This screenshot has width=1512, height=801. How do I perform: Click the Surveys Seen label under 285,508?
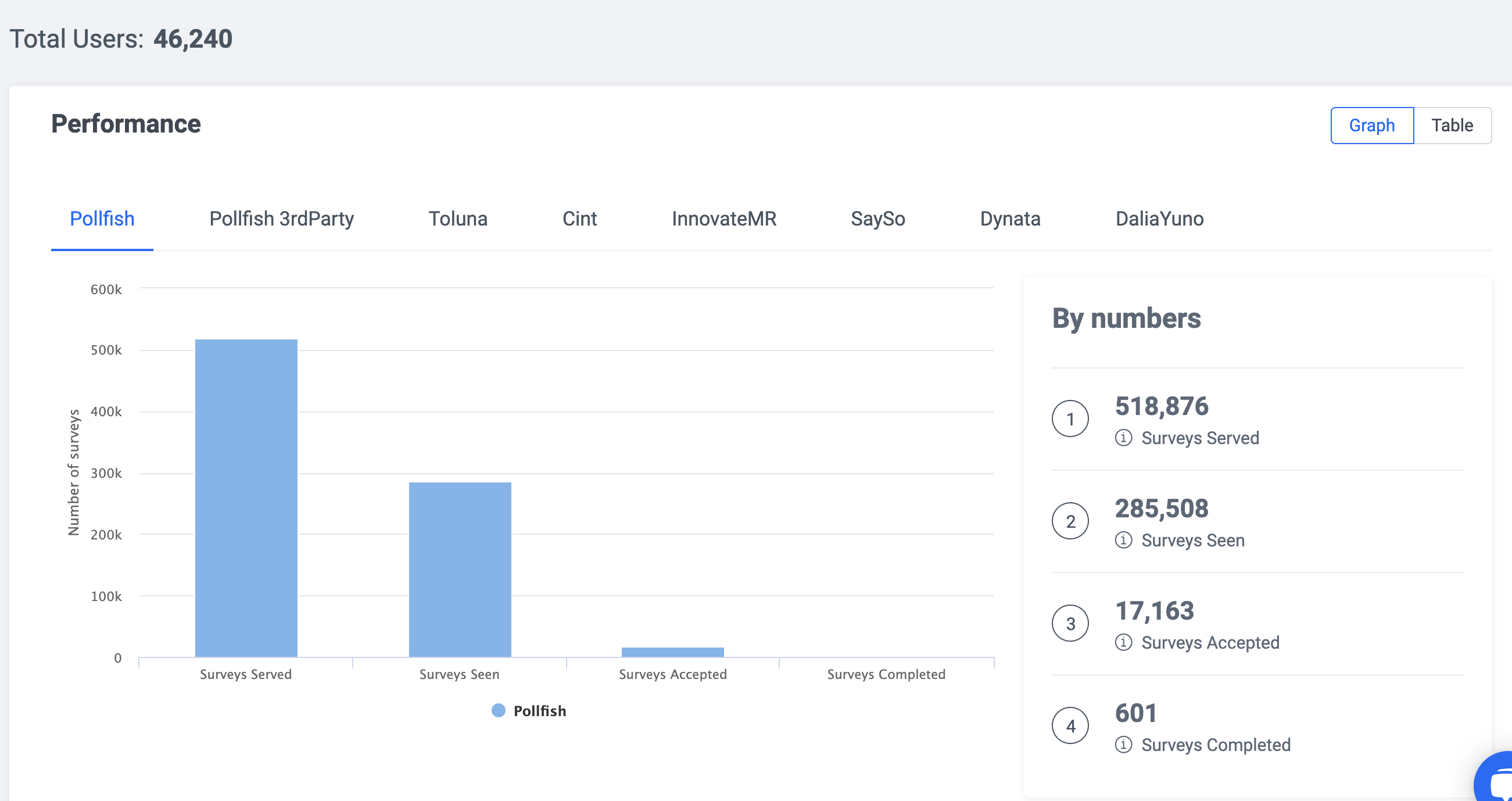click(1193, 539)
